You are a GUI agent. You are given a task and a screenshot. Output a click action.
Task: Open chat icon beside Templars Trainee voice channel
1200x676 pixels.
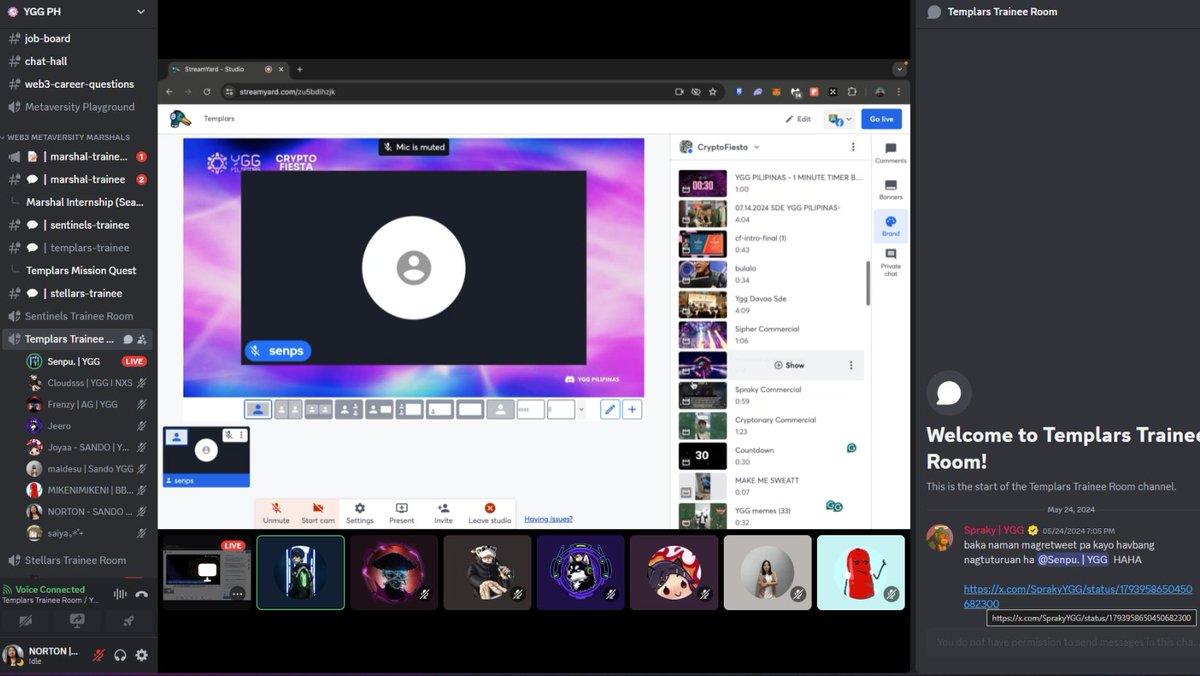click(128, 339)
